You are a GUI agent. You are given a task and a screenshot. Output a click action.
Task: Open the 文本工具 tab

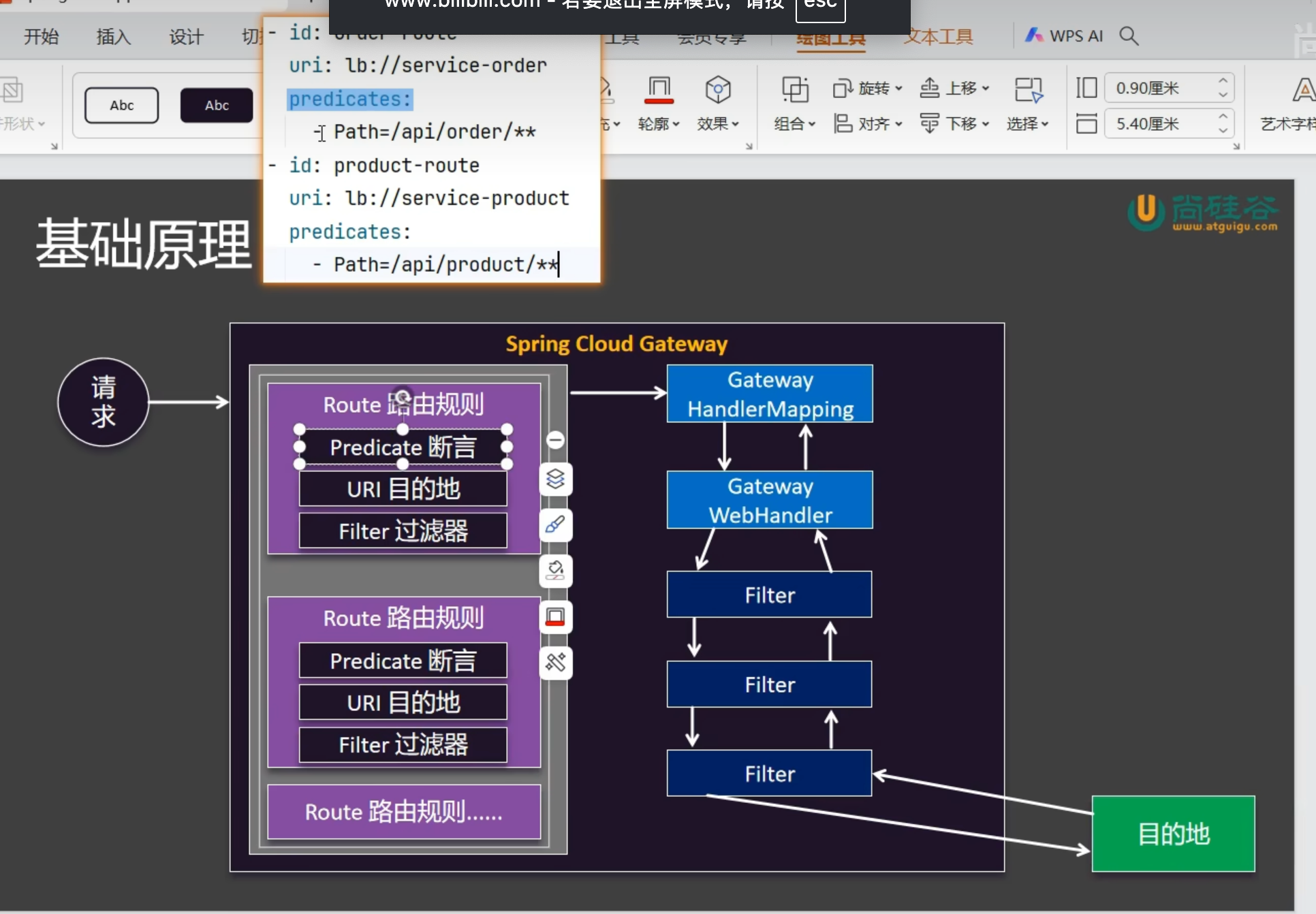click(938, 36)
